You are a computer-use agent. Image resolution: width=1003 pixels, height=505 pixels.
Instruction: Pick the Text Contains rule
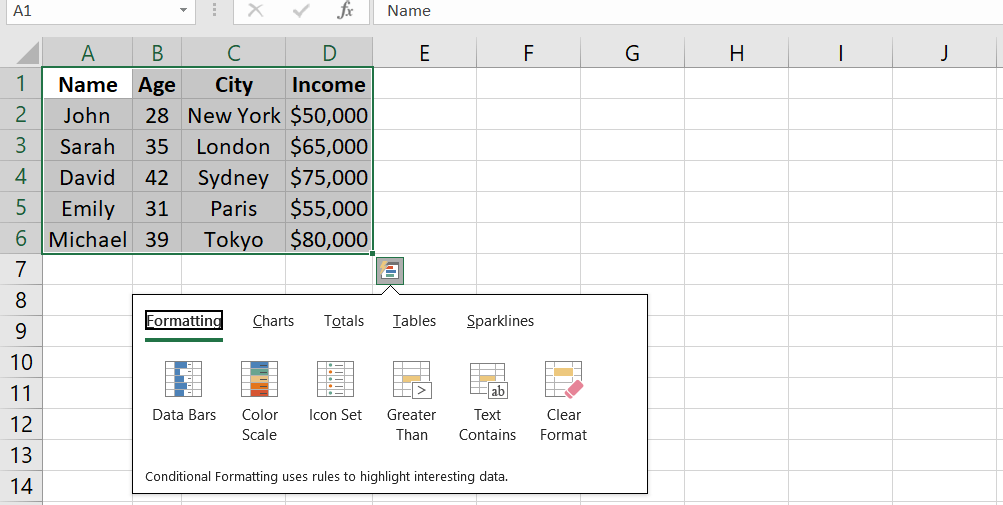[x=487, y=381]
